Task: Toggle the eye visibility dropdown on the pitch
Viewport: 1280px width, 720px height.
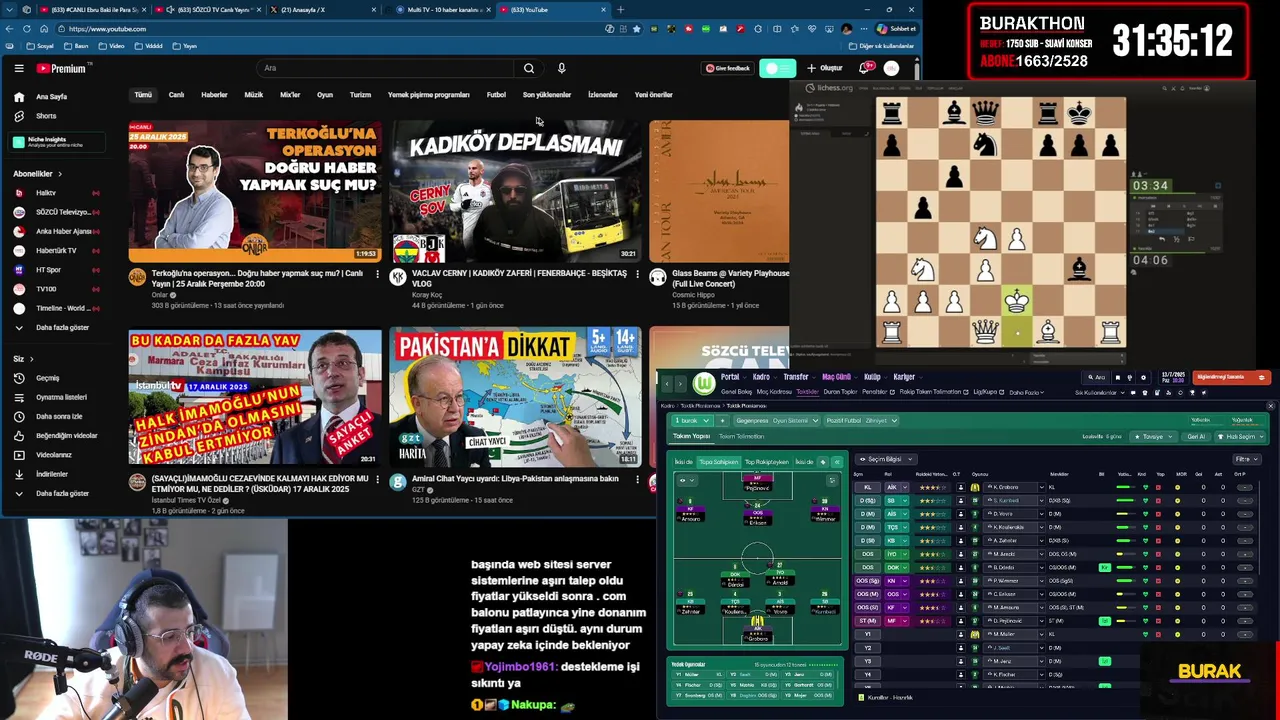Action: click(x=685, y=480)
